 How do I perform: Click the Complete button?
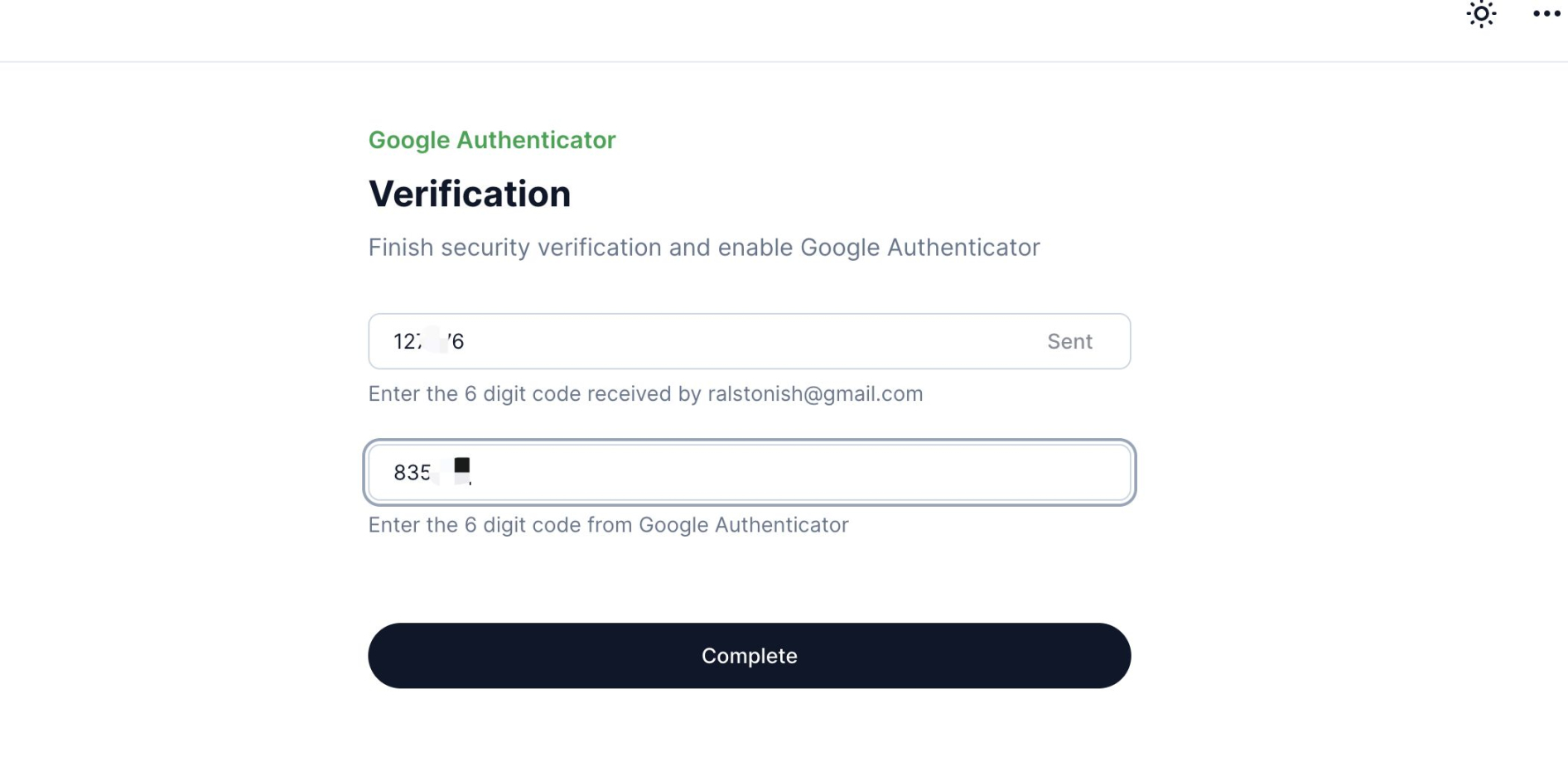pos(750,656)
